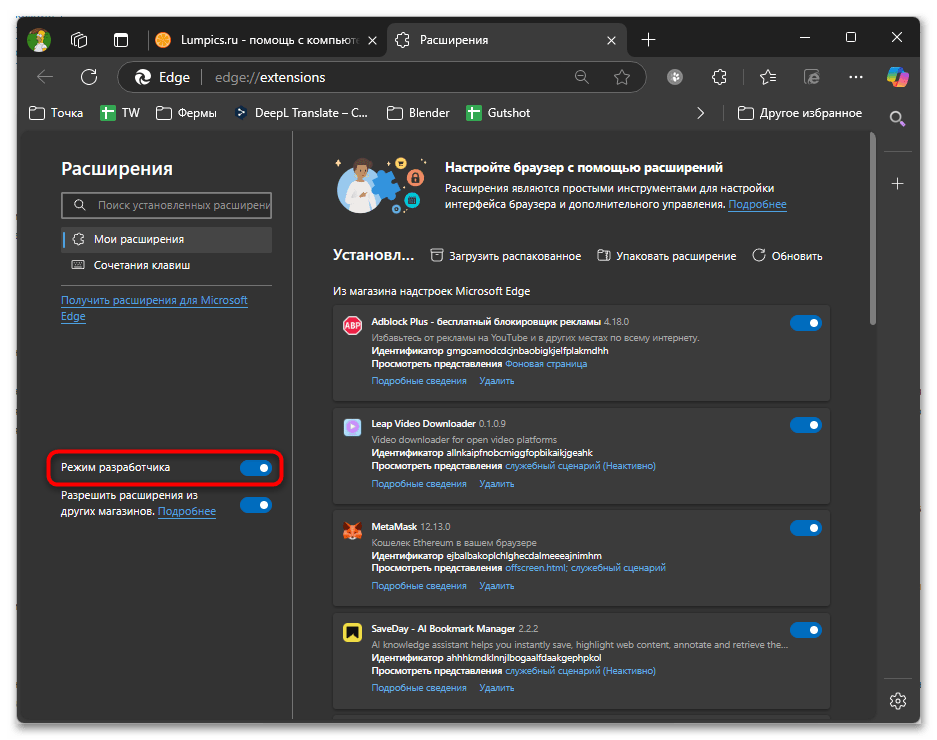Open the Copilot icon
Viewport: 937px width, 740px height.
click(898, 77)
